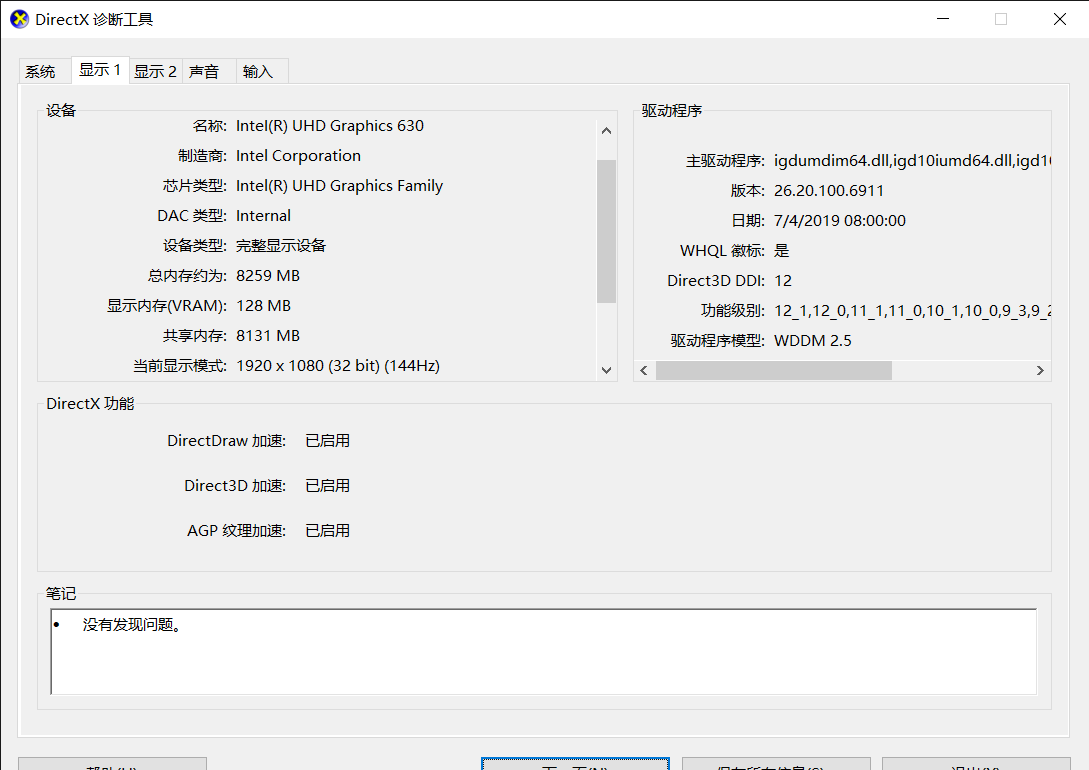The height and width of the screenshot is (770, 1089).
Task: Click the 驱动程序 group heading
Action: (x=672, y=110)
